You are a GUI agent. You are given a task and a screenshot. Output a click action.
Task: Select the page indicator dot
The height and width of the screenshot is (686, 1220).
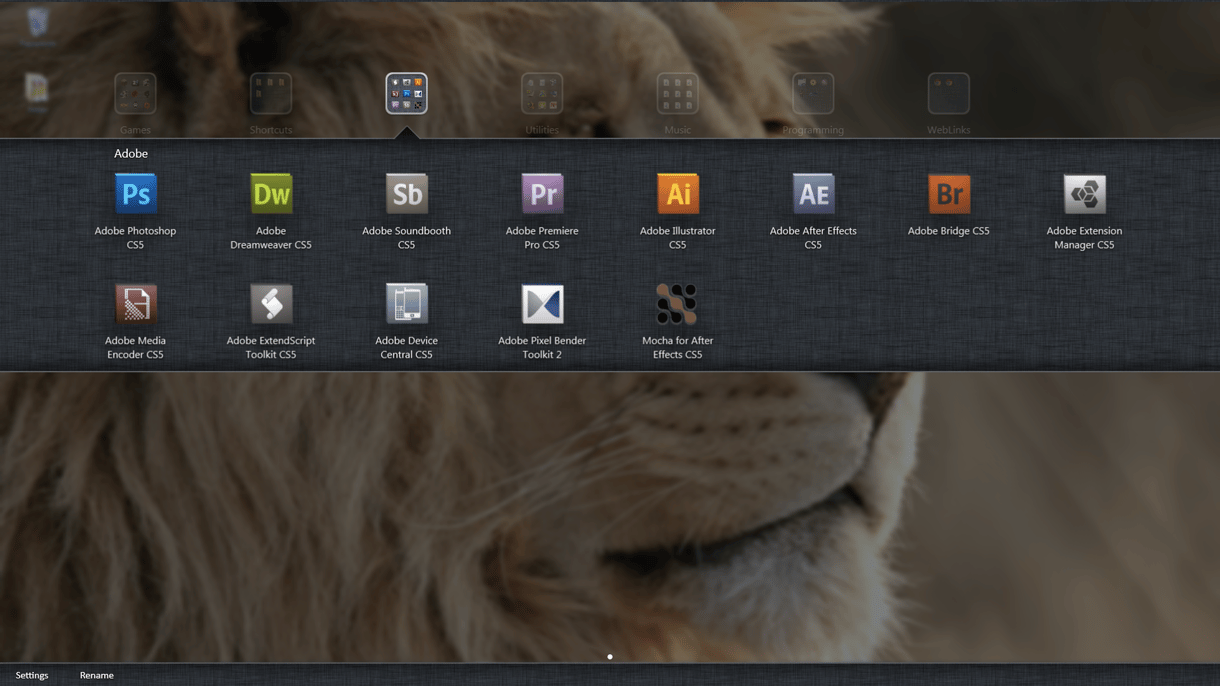[610, 657]
